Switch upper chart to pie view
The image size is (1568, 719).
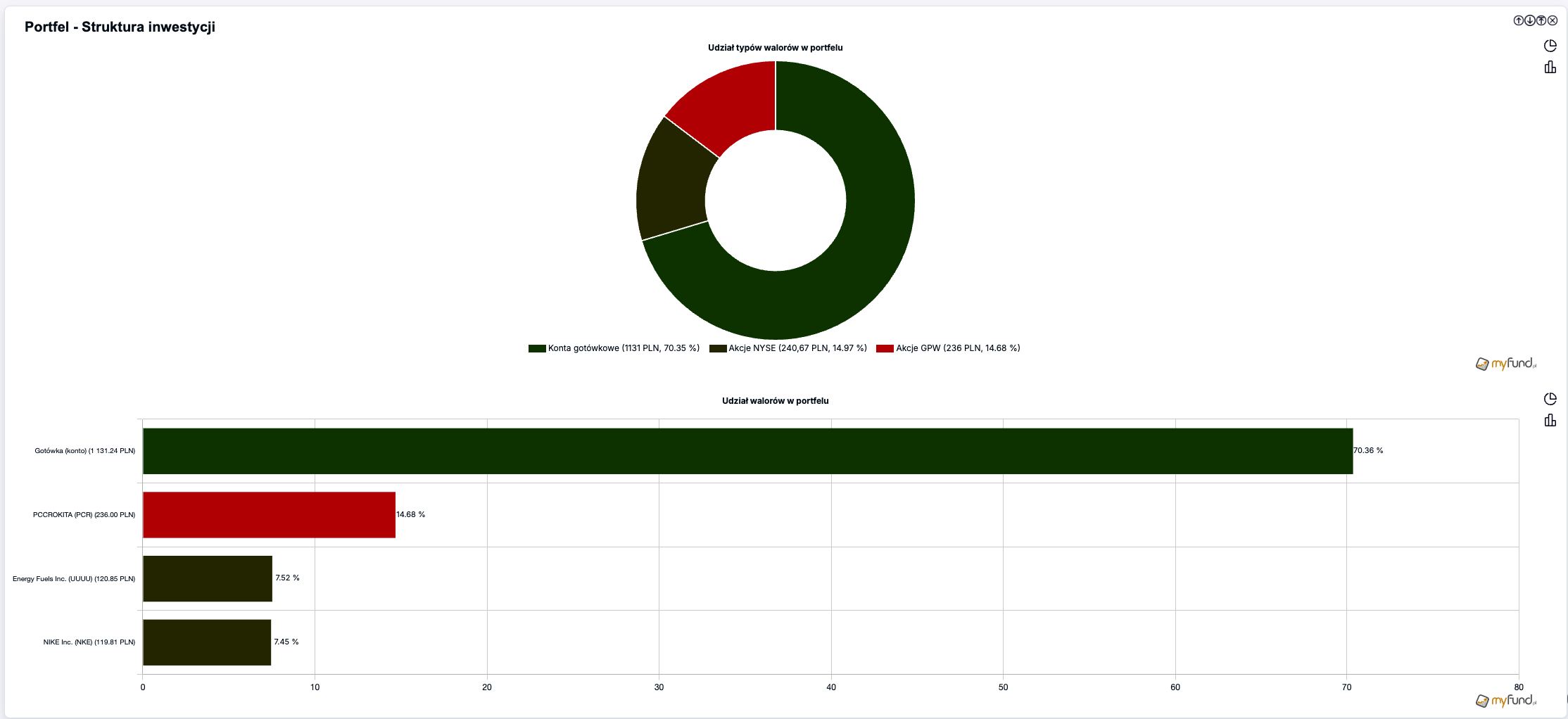point(1550,46)
